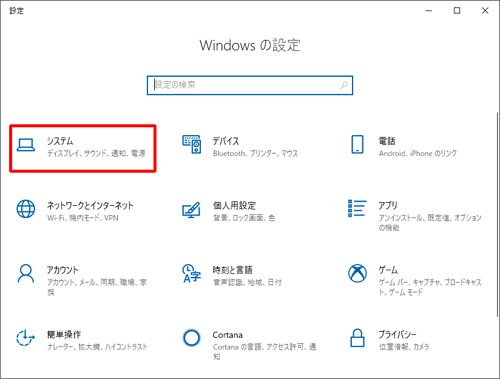This screenshot has width=500, height=379.
Task: Minimize the 設定 window
Action: tap(429, 11)
